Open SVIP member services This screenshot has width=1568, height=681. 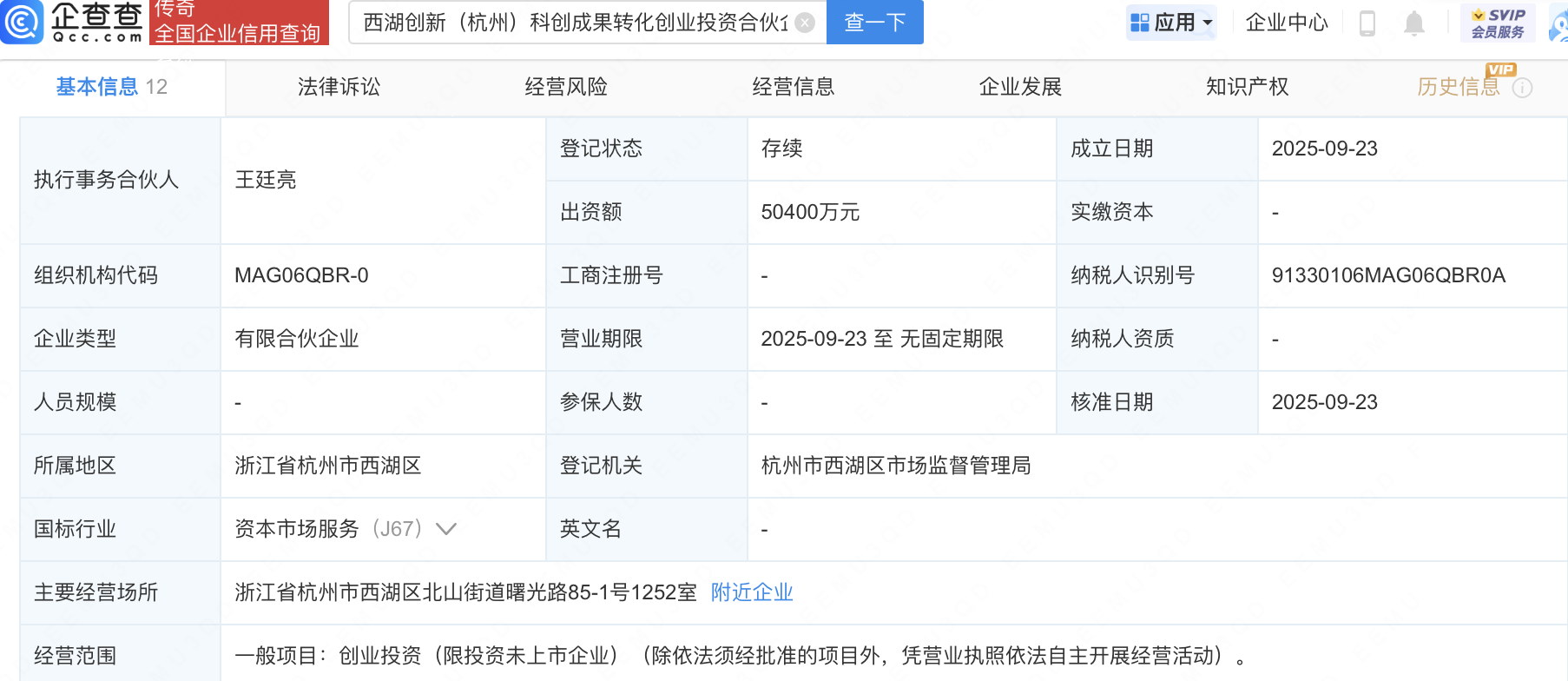(x=1498, y=23)
